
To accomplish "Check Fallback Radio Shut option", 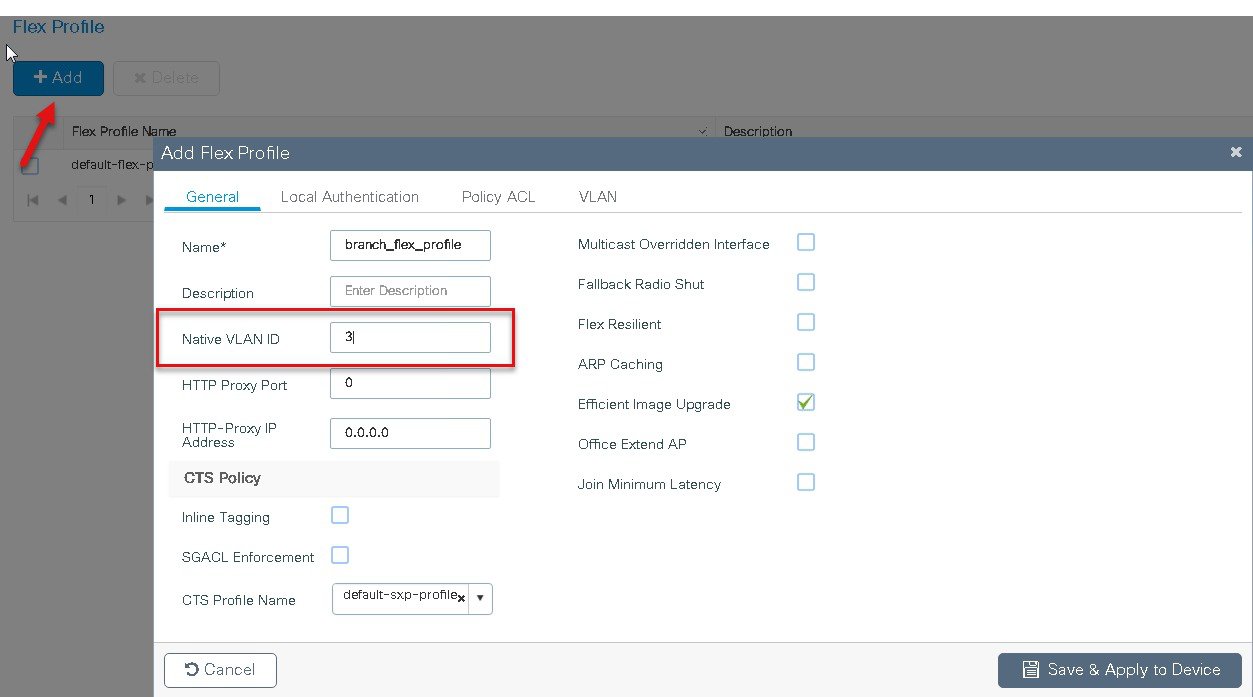I will (806, 282).
